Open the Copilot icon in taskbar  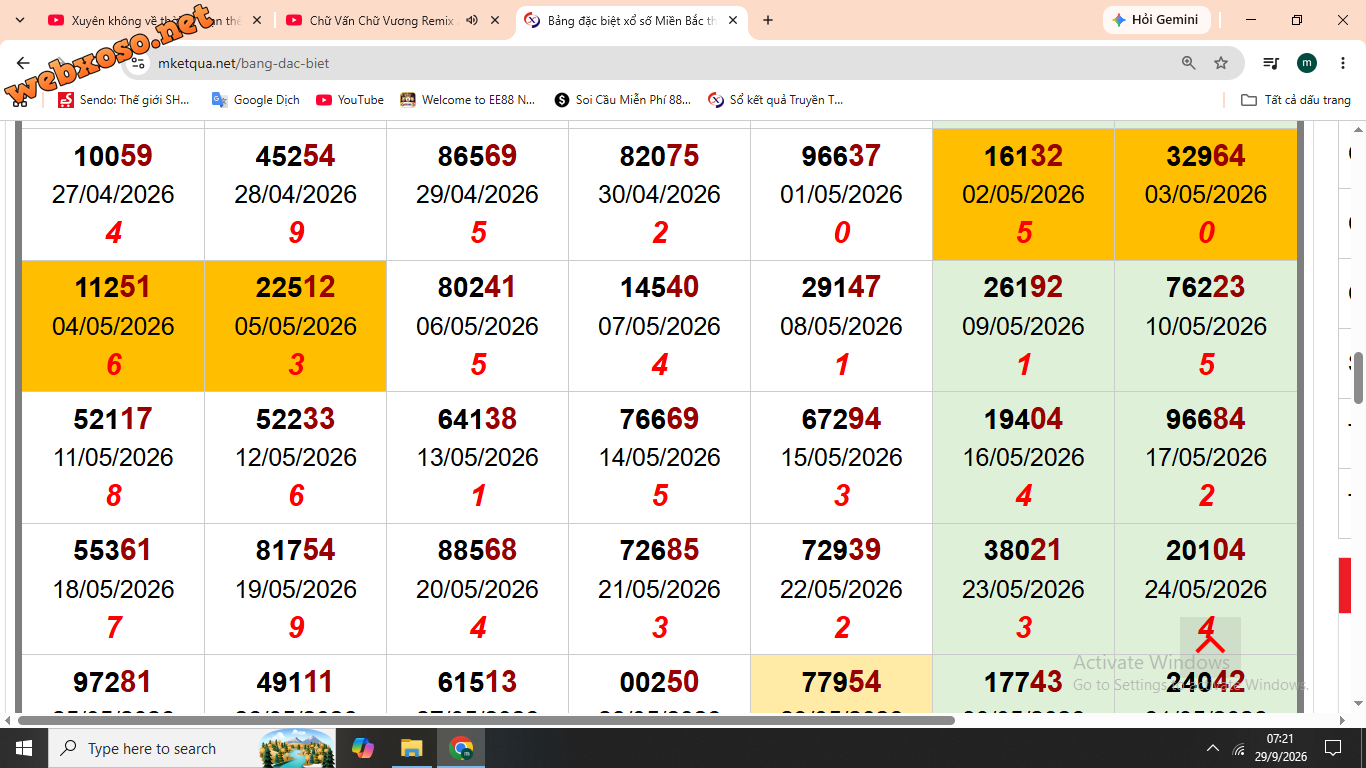362,748
